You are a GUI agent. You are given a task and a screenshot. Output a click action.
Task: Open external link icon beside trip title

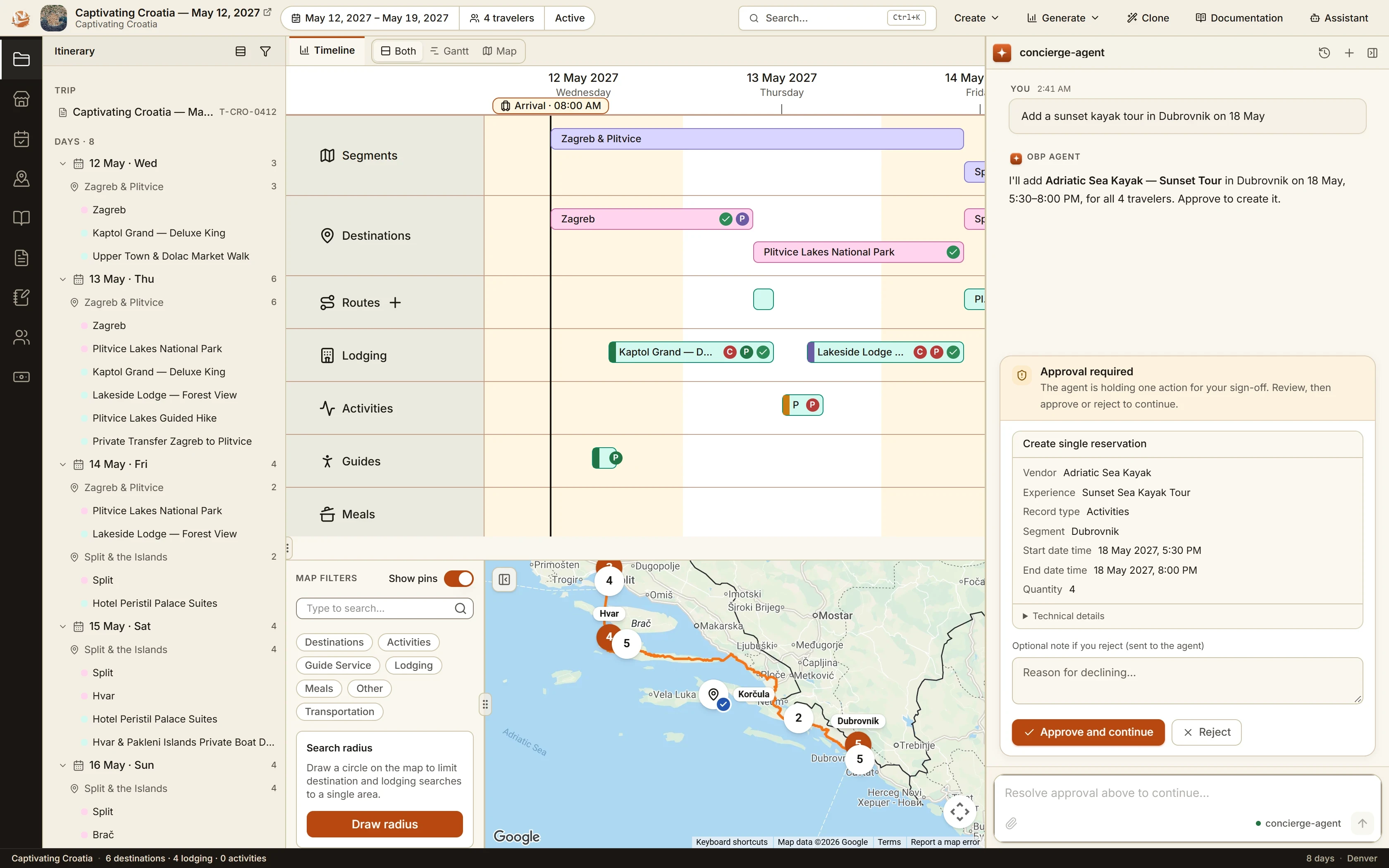pos(267,12)
